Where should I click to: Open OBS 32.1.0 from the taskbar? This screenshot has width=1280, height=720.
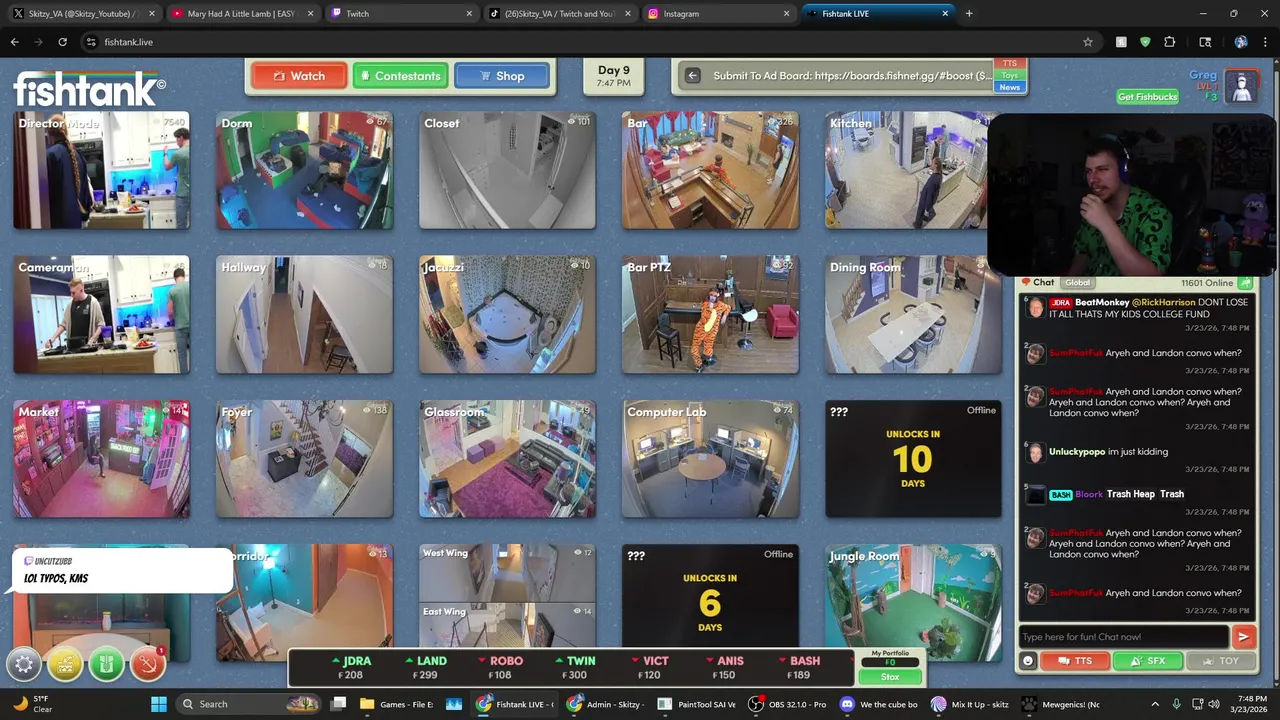click(x=790, y=704)
